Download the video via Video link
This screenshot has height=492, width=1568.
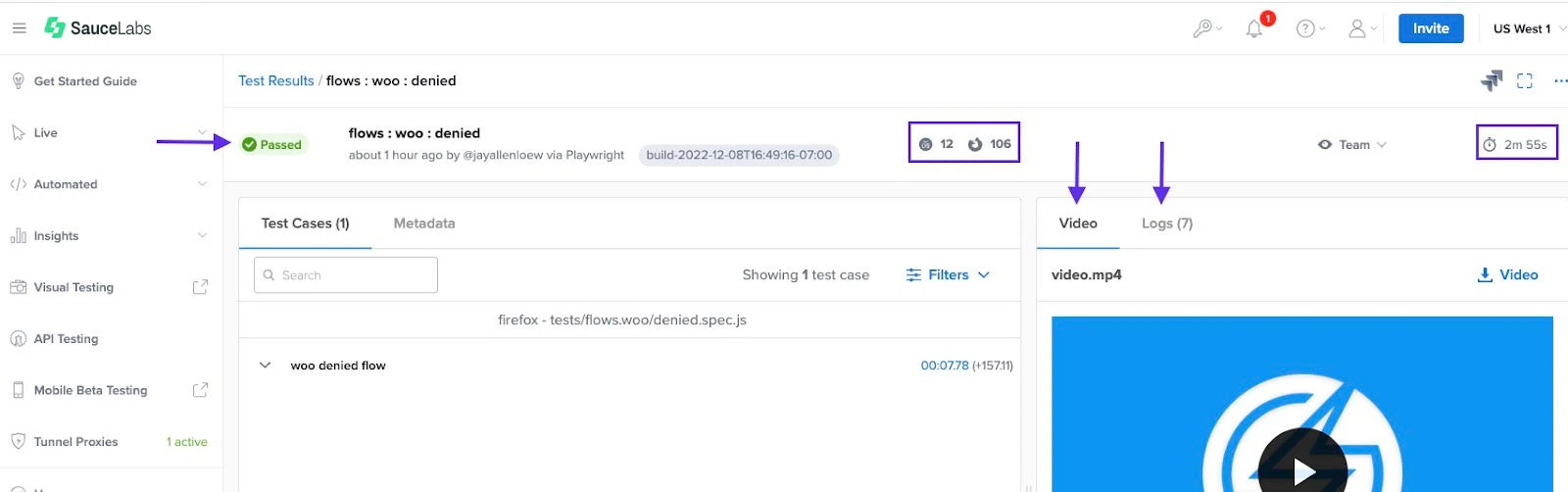[1508, 275]
